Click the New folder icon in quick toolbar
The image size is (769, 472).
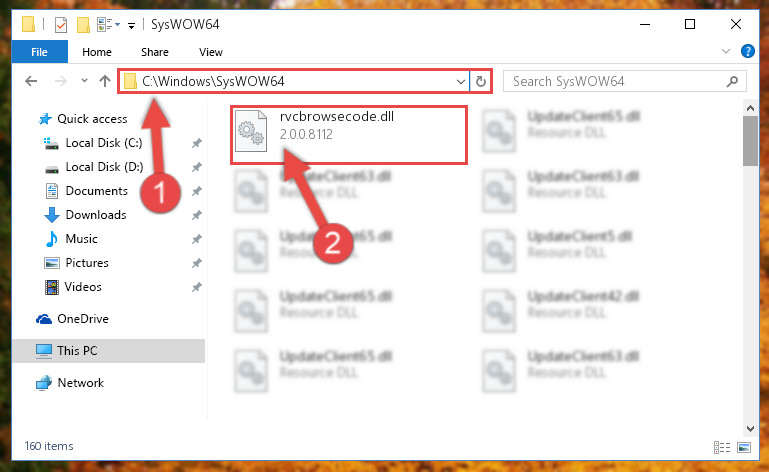point(83,25)
